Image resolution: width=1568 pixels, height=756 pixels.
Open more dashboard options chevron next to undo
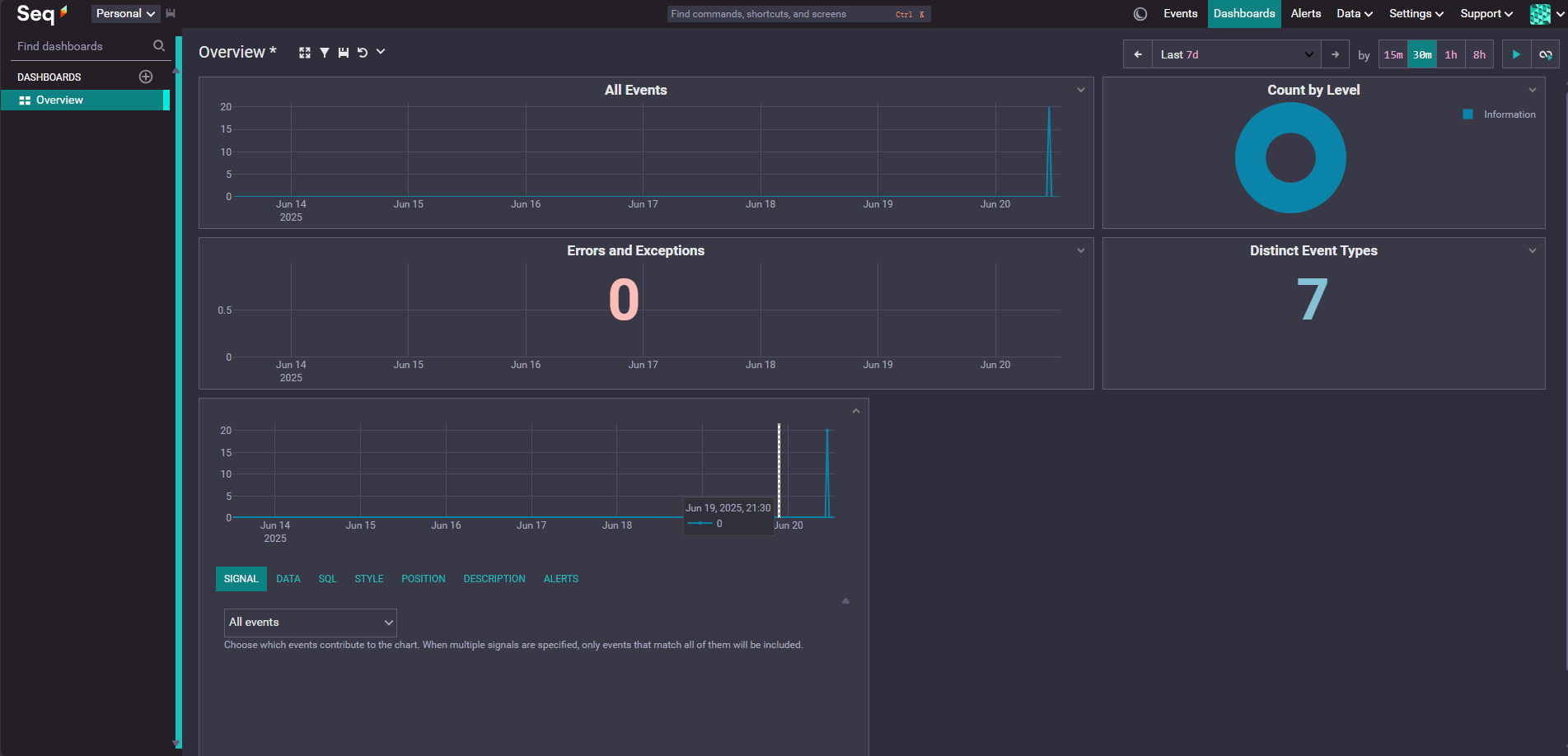pos(381,52)
